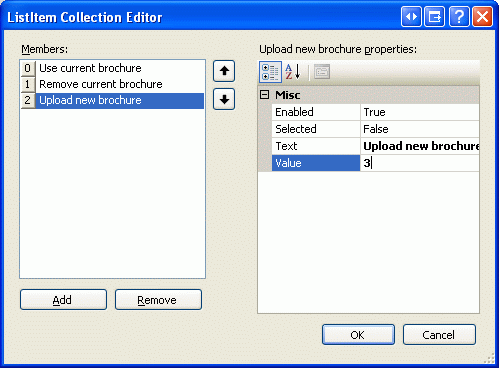Move selected member up with arrow button
This screenshot has height=368, width=499.
tap(224, 71)
